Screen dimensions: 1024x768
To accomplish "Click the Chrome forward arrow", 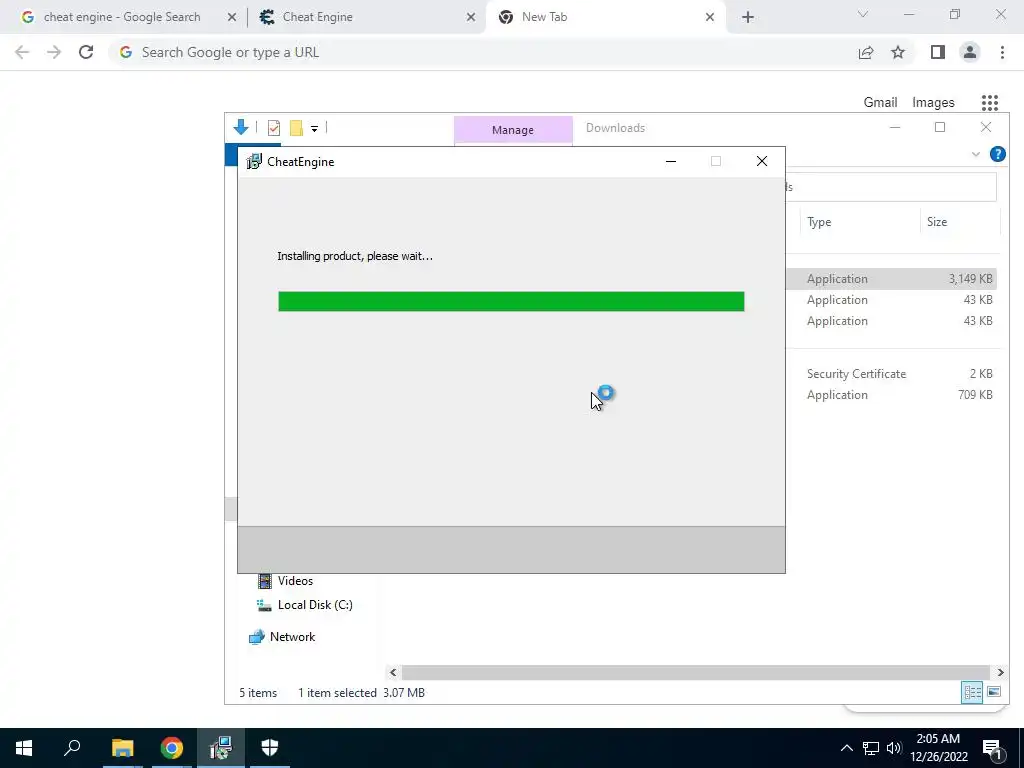I will click(54, 52).
